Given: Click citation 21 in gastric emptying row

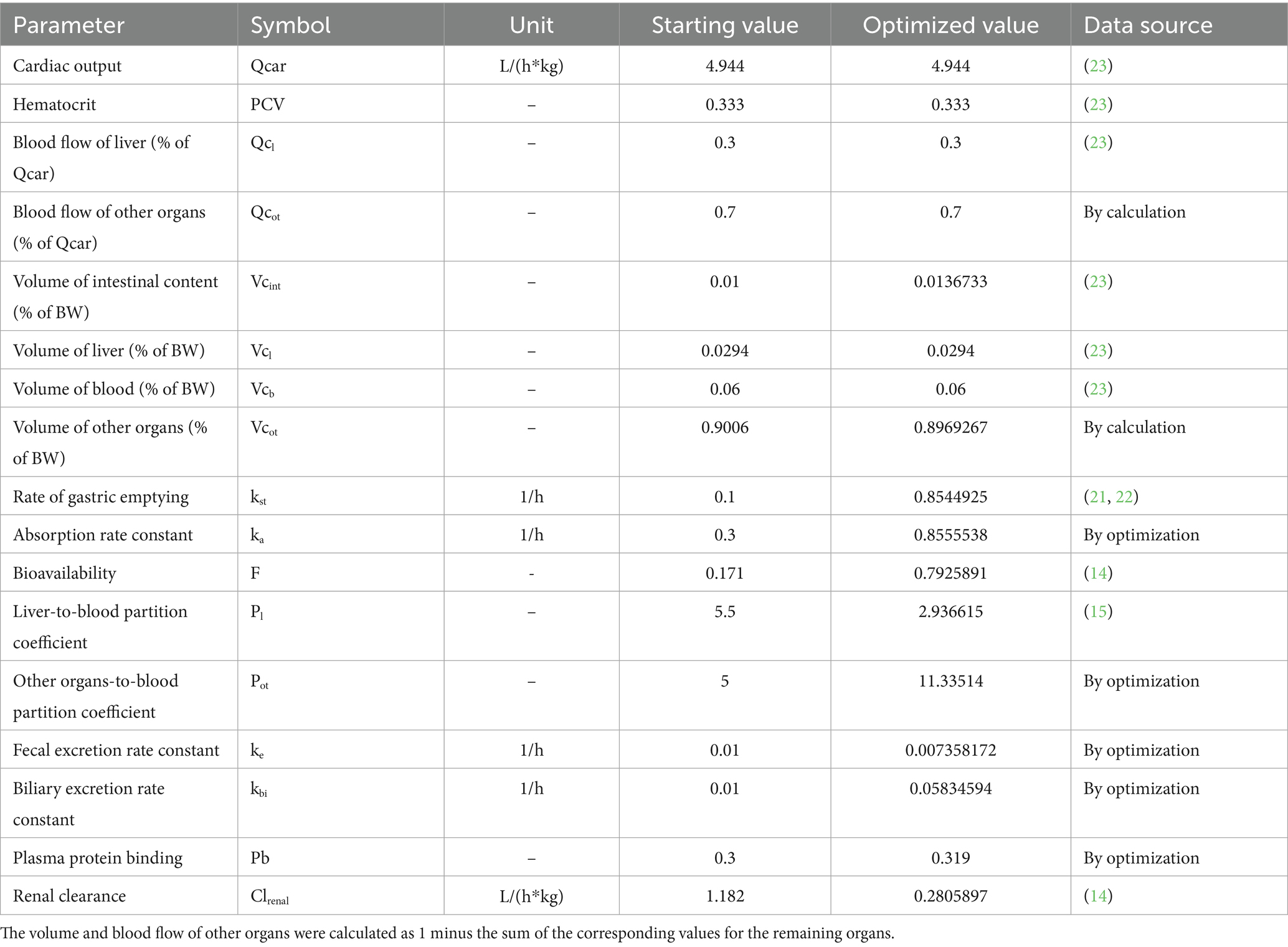Looking at the screenshot, I should pos(1097,497).
